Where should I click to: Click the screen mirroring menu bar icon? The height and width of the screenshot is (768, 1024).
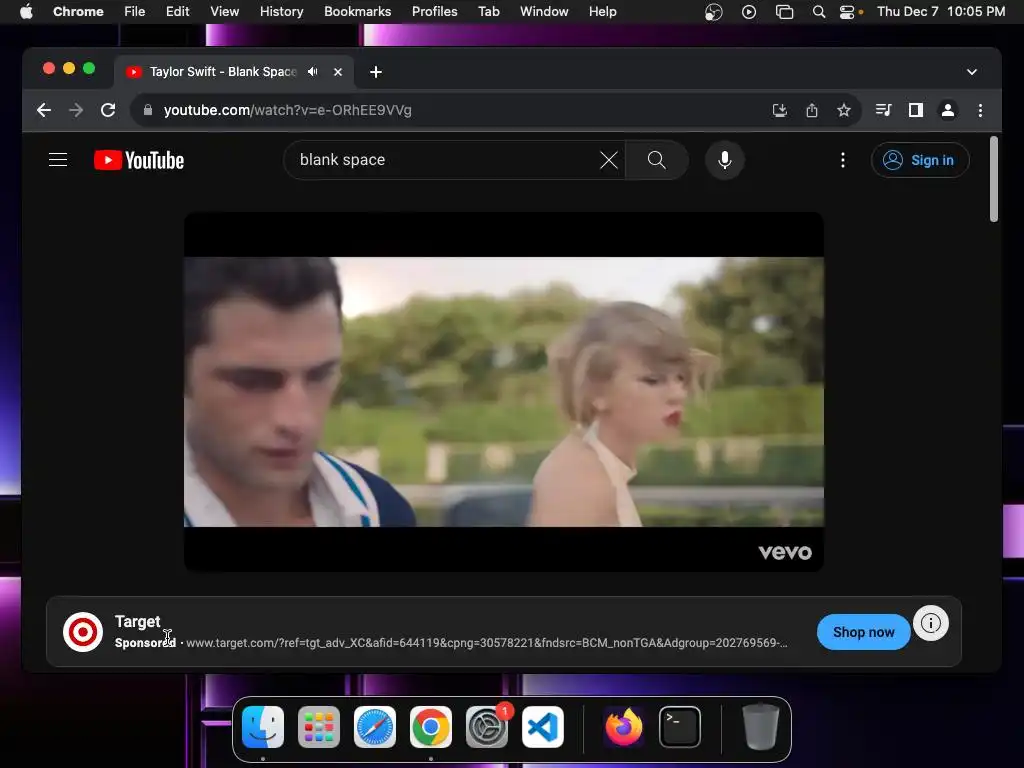(x=784, y=12)
